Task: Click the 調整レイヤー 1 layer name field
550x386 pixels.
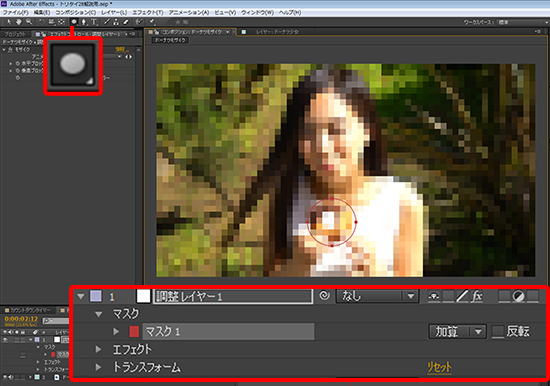Action: pos(233,297)
